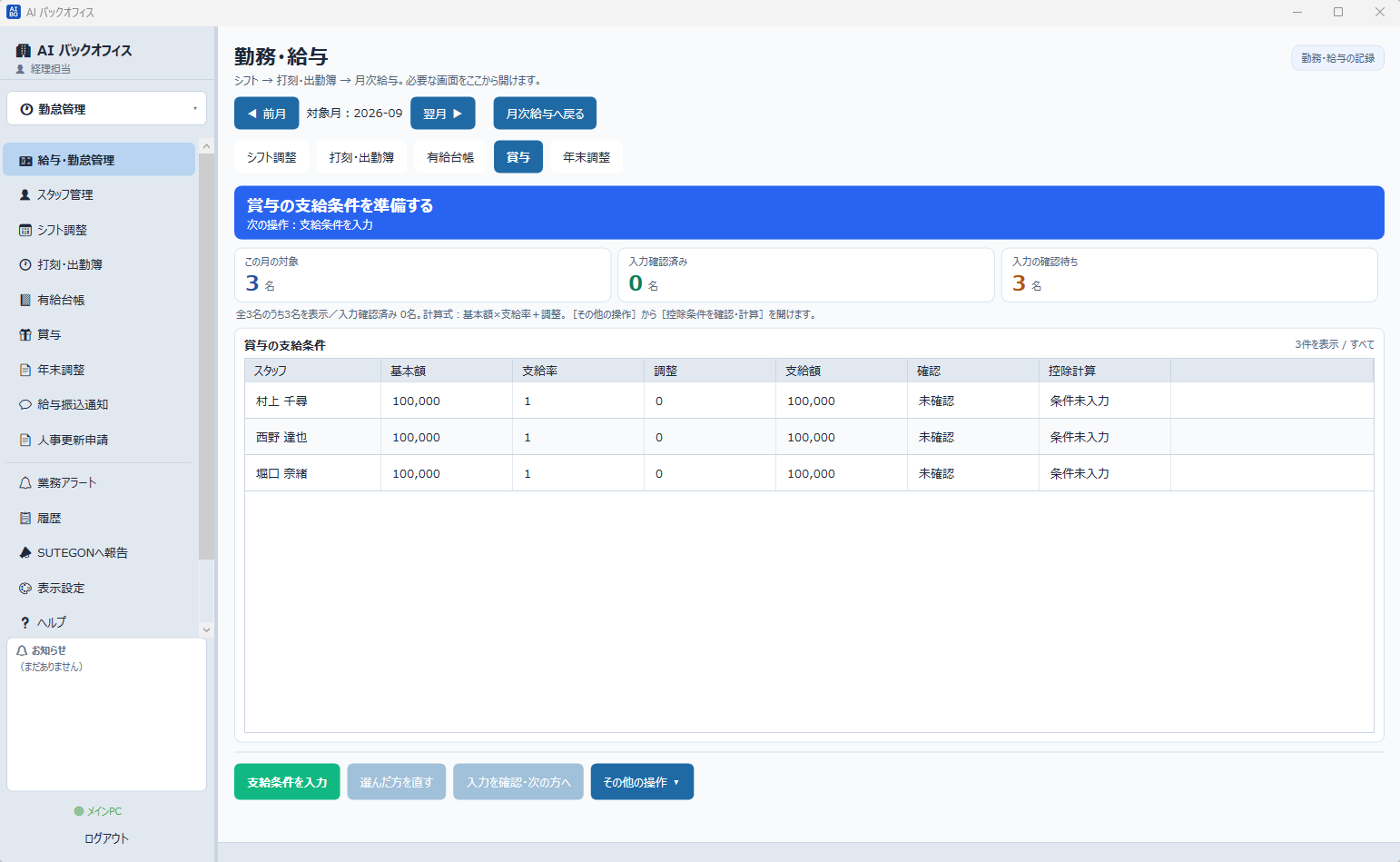
Task: Click the 給与振込通知 speech bubble icon
Action: click(25, 405)
